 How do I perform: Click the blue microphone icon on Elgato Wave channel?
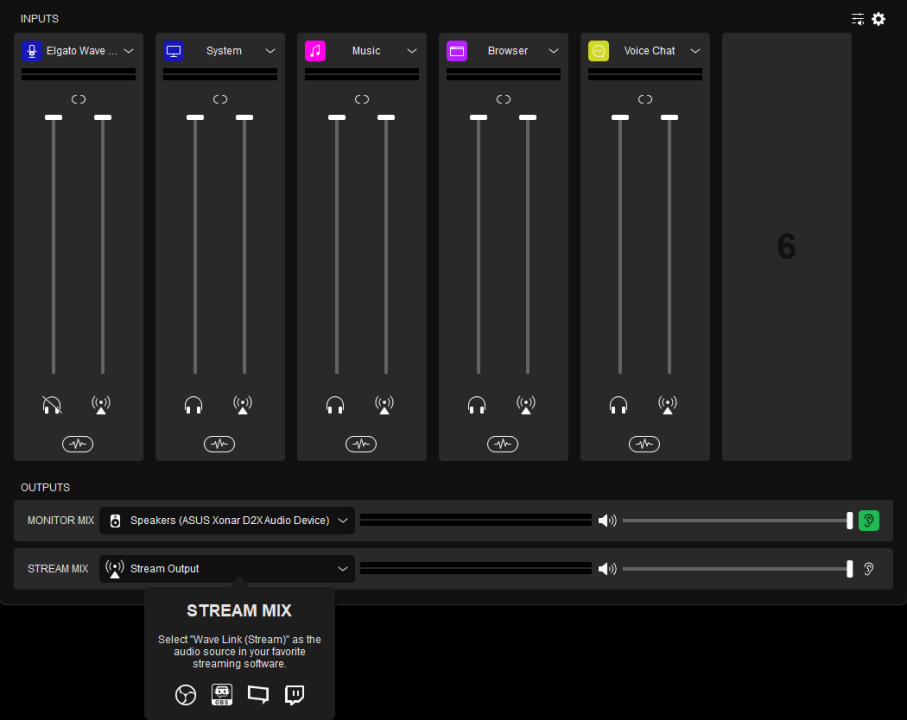point(32,51)
